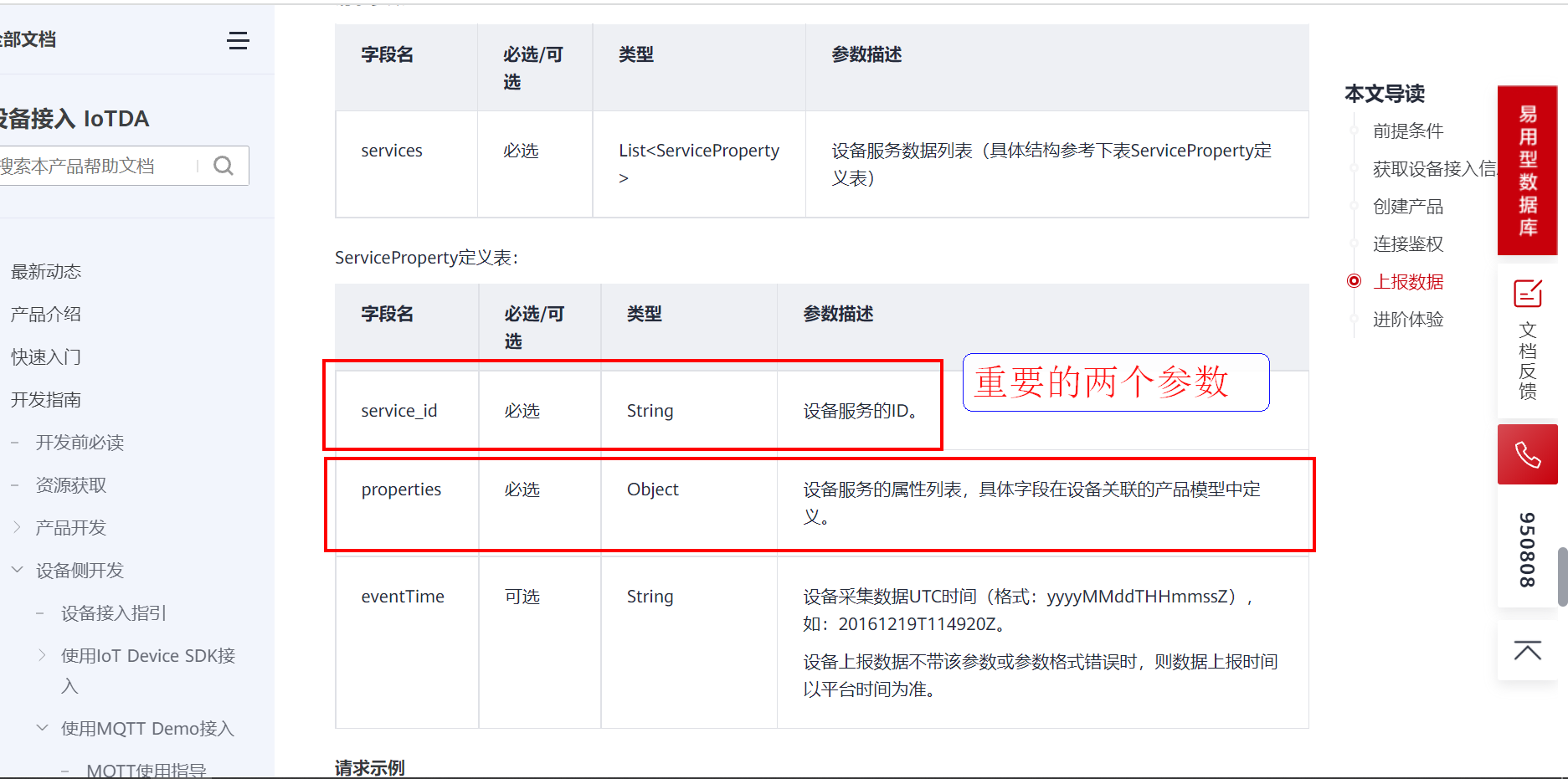Open the hamburger menu in the sidebar header

point(238,40)
